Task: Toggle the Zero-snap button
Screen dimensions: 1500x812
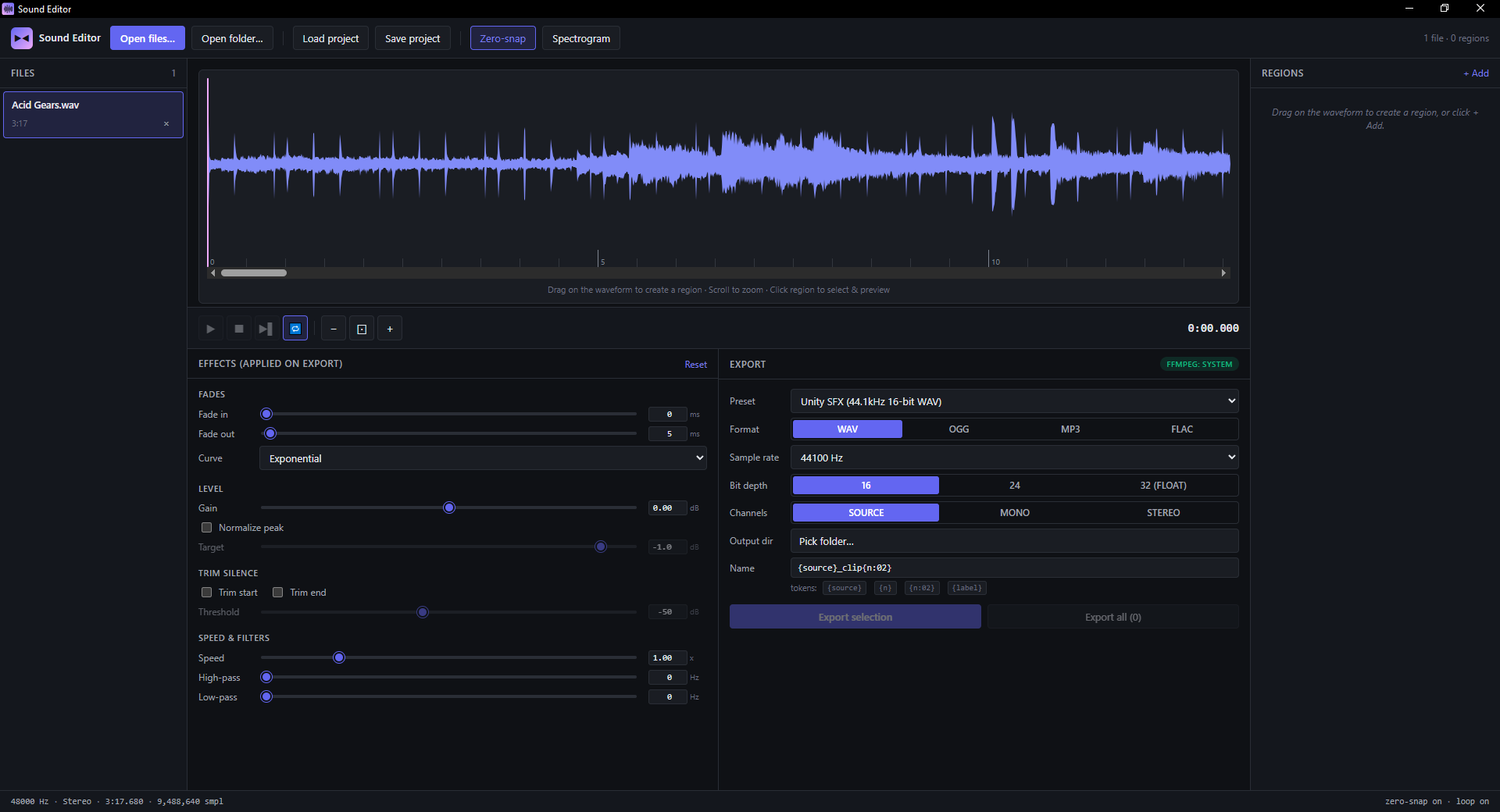Action: (x=502, y=38)
